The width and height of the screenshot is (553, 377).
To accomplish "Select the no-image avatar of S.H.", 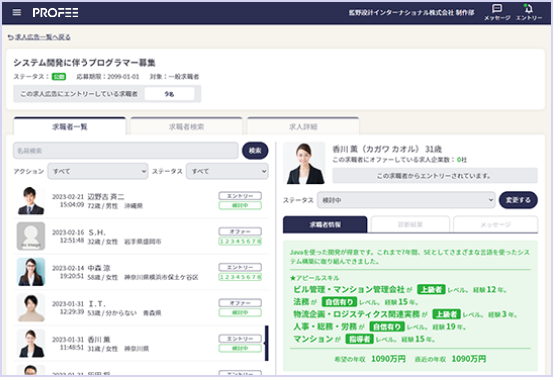I will click(31, 236).
